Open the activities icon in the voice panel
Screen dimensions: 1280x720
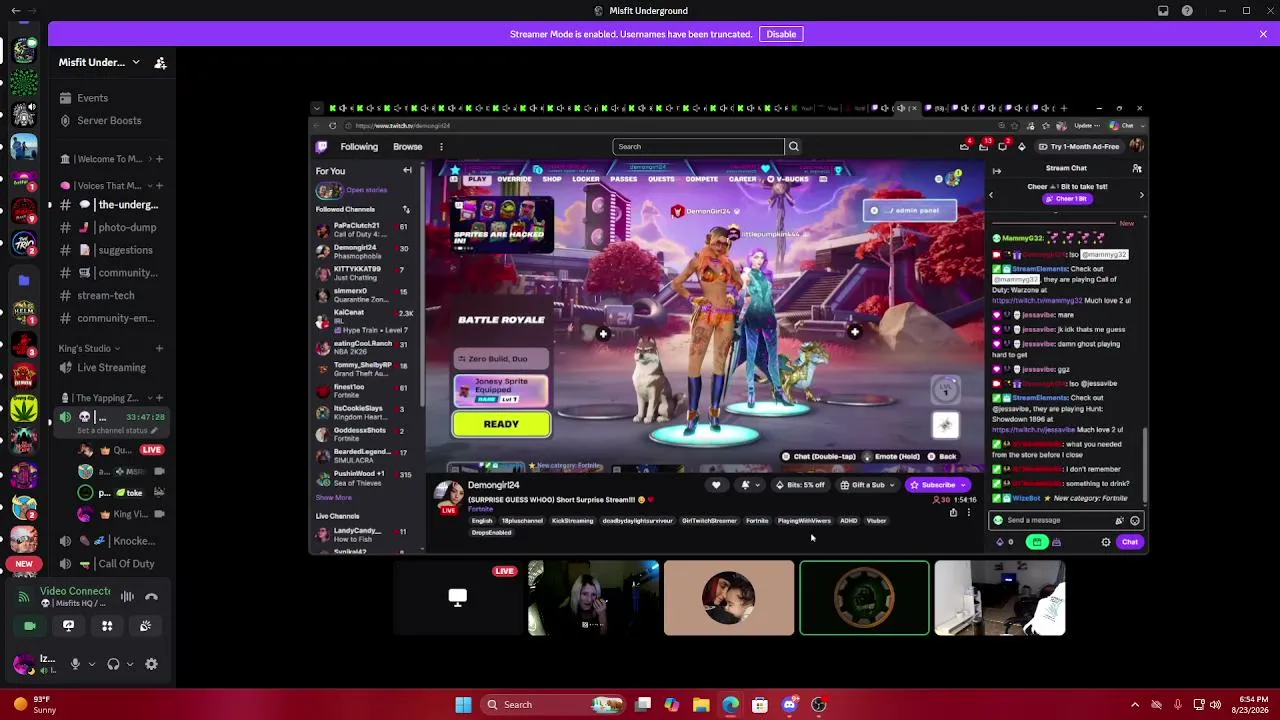point(107,626)
